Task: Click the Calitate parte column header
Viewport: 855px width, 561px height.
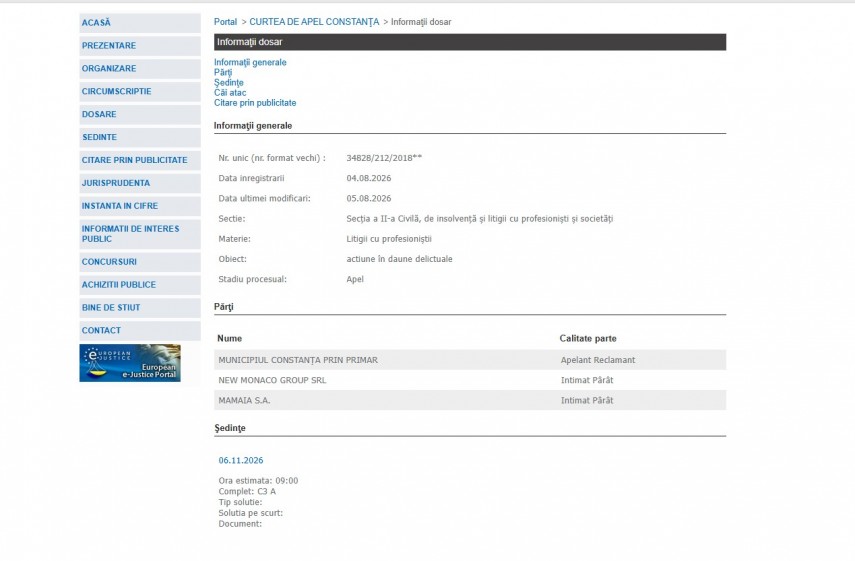Action: [x=588, y=338]
